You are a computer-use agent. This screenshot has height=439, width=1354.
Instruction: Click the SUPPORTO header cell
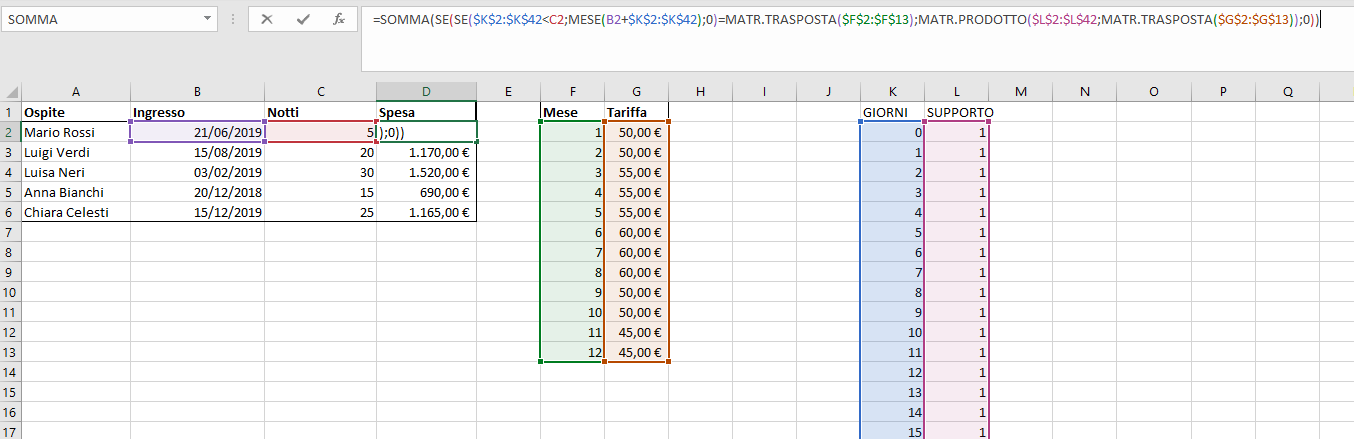click(957, 112)
